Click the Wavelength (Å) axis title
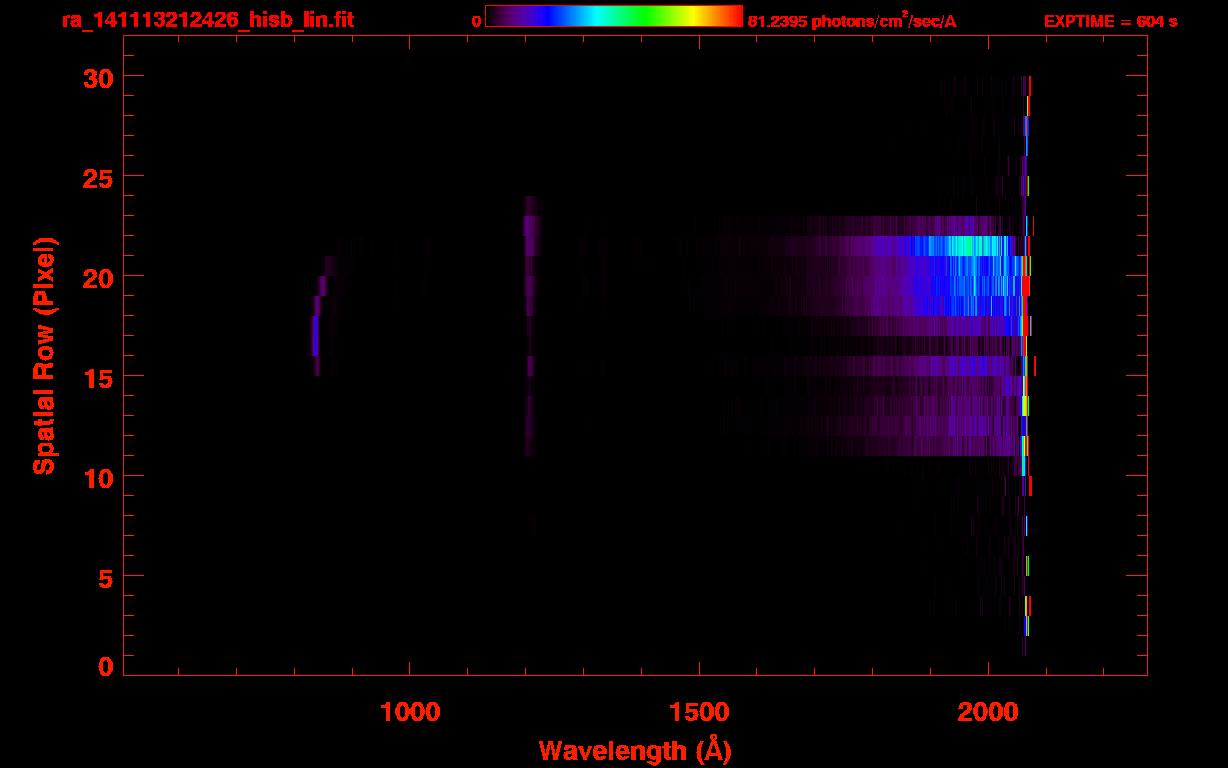The width and height of the screenshot is (1228, 768). (x=635, y=750)
